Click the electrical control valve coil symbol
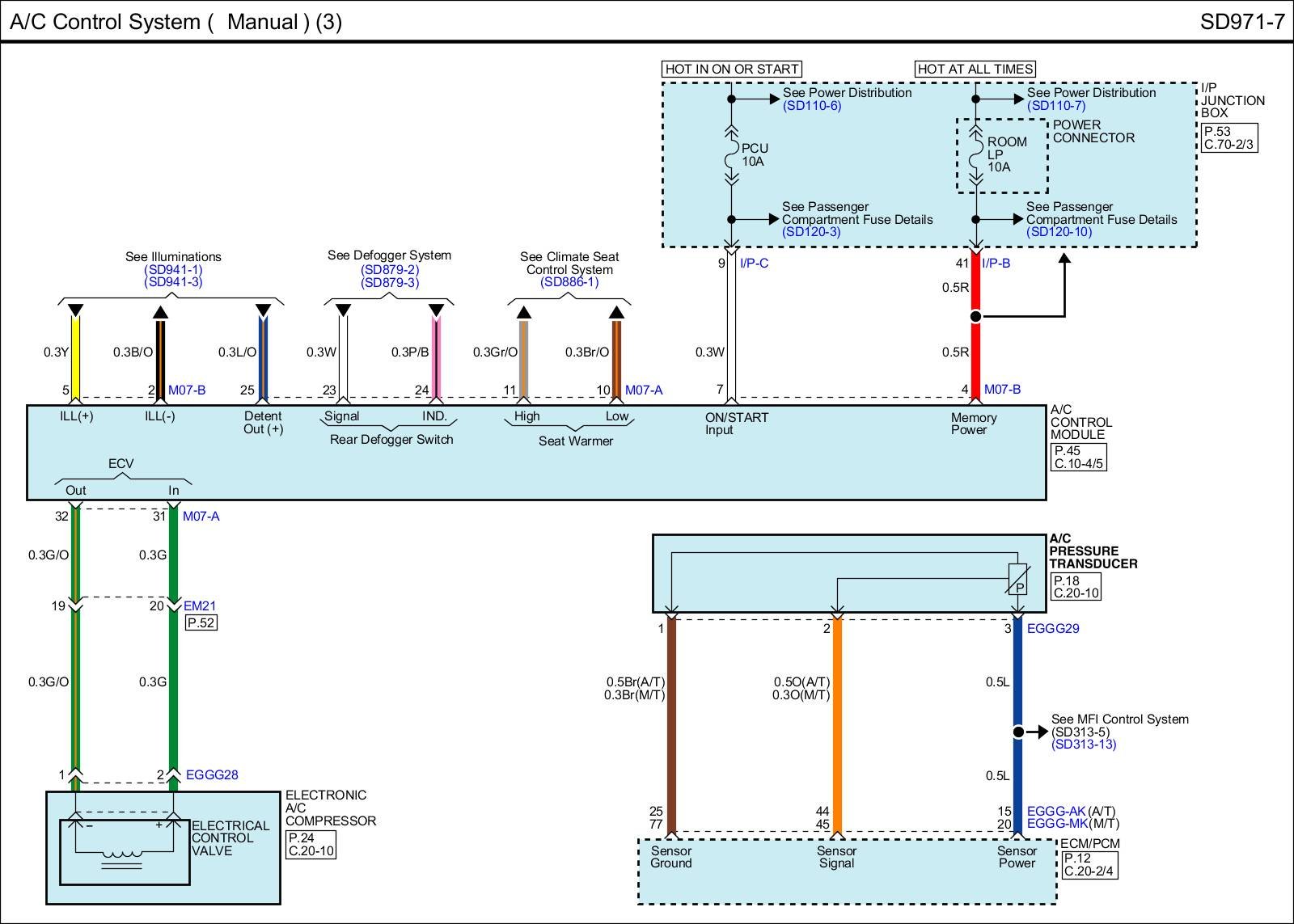The height and width of the screenshot is (924, 1294). click(123, 854)
